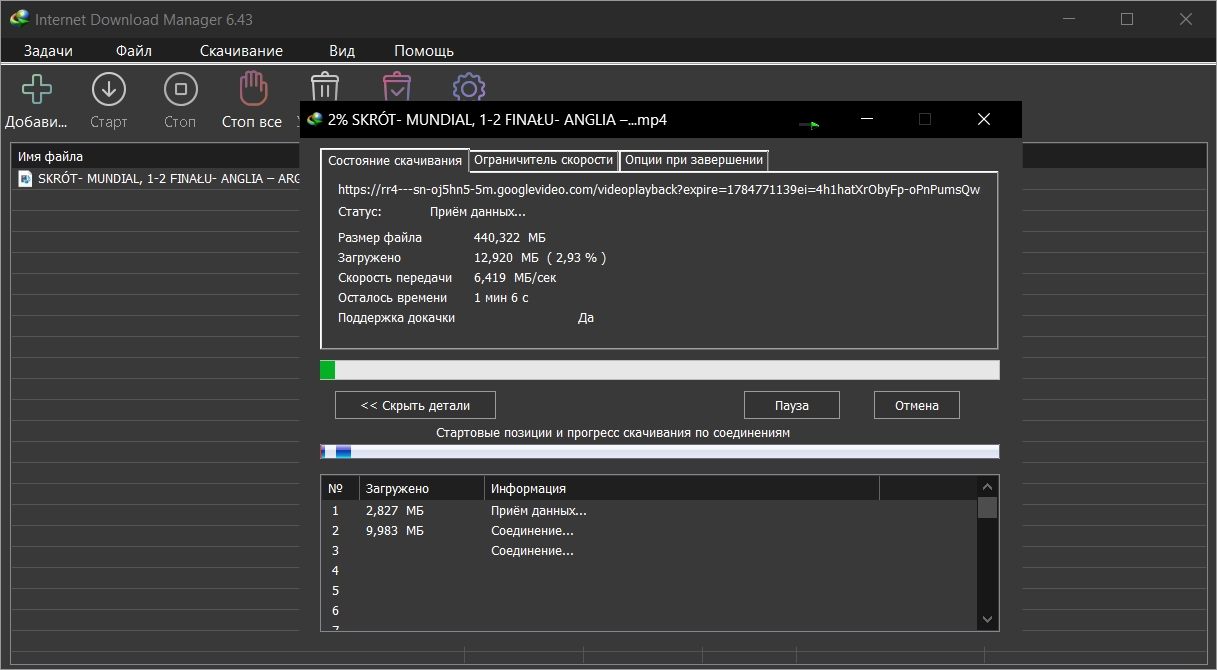This screenshot has width=1217, height=670.
Task: Click the connections list scroll down arrow
Action: 988,620
